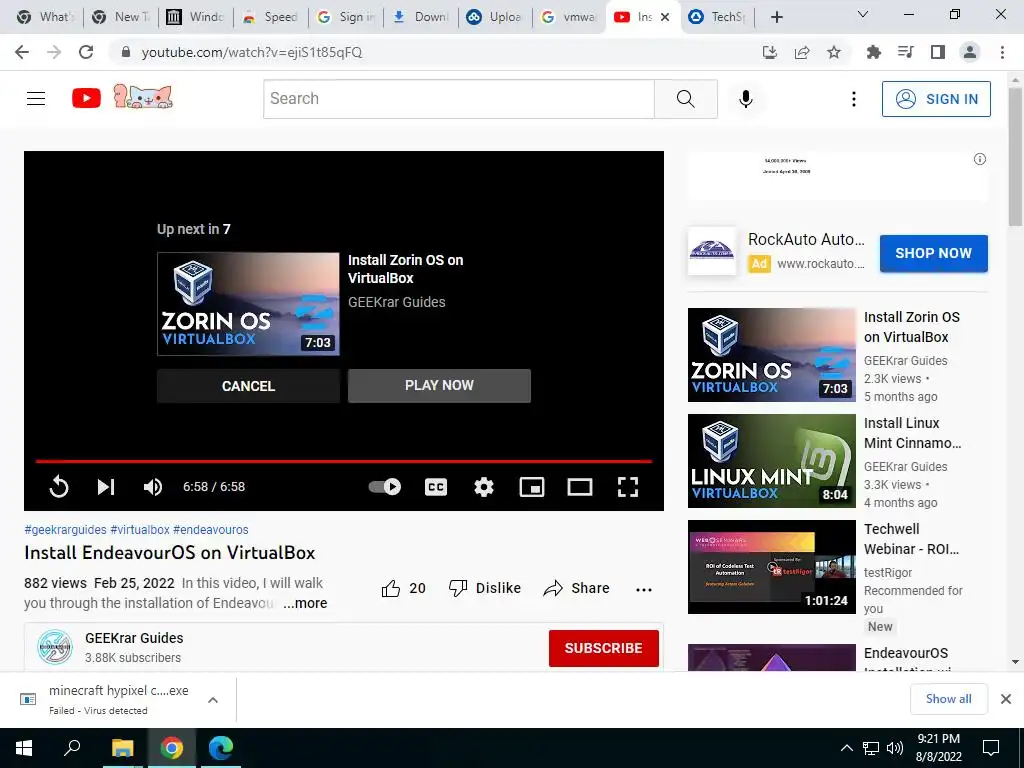Click the YouTube search input field
This screenshot has height=768, width=1024.
458,99
